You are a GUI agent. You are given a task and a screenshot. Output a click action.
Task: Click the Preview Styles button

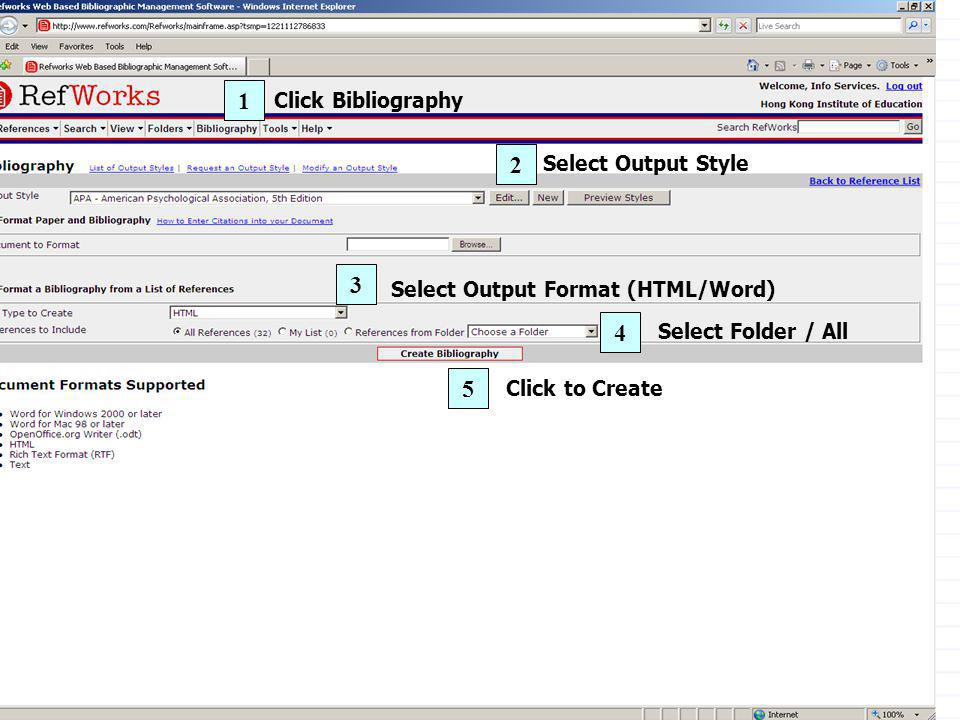point(618,198)
